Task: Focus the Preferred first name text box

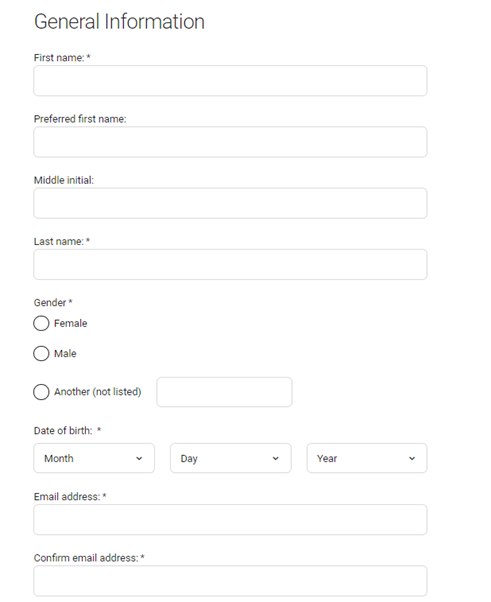Action: click(230, 142)
